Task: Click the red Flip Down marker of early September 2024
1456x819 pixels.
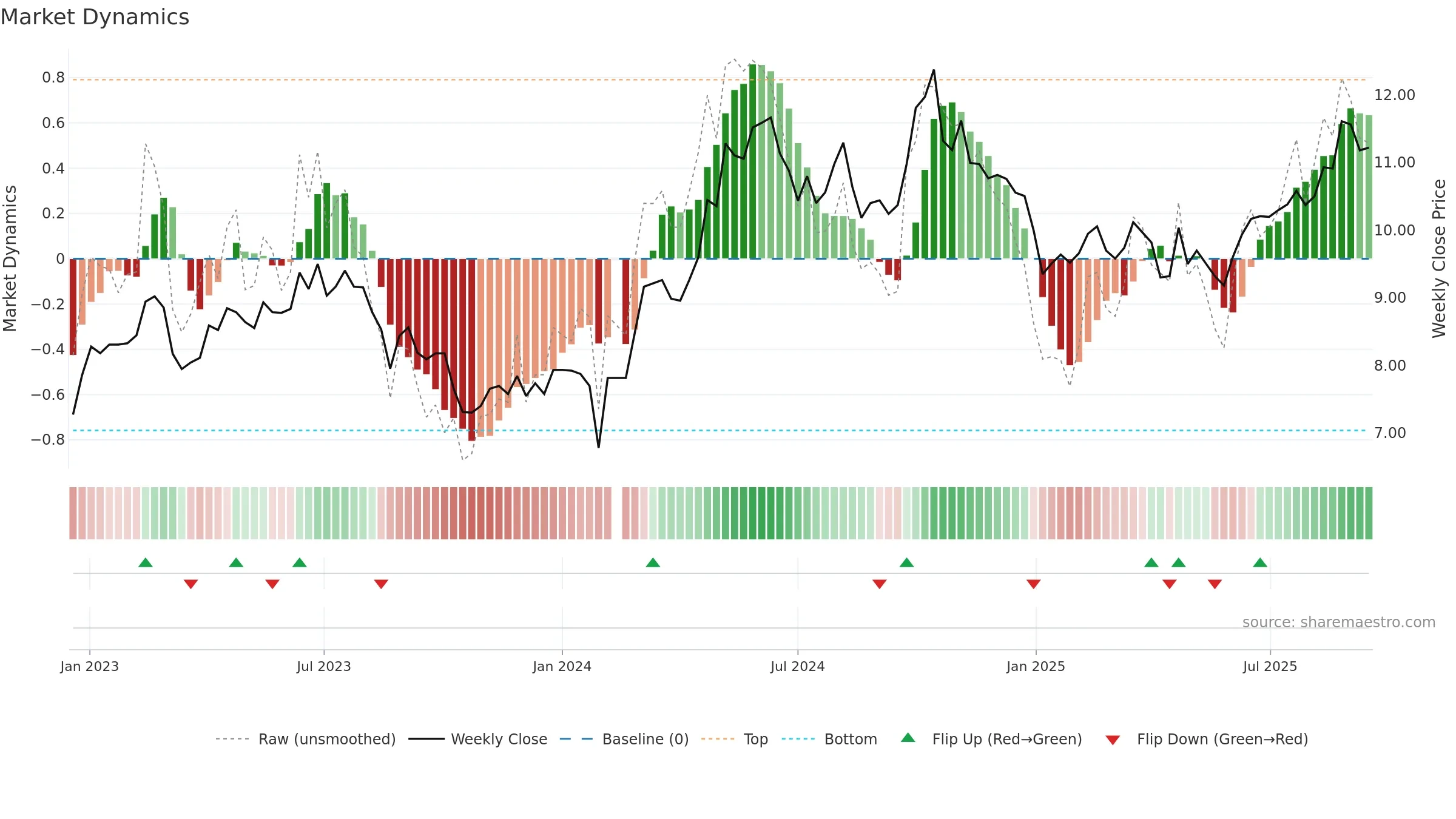Action: (880, 584)
